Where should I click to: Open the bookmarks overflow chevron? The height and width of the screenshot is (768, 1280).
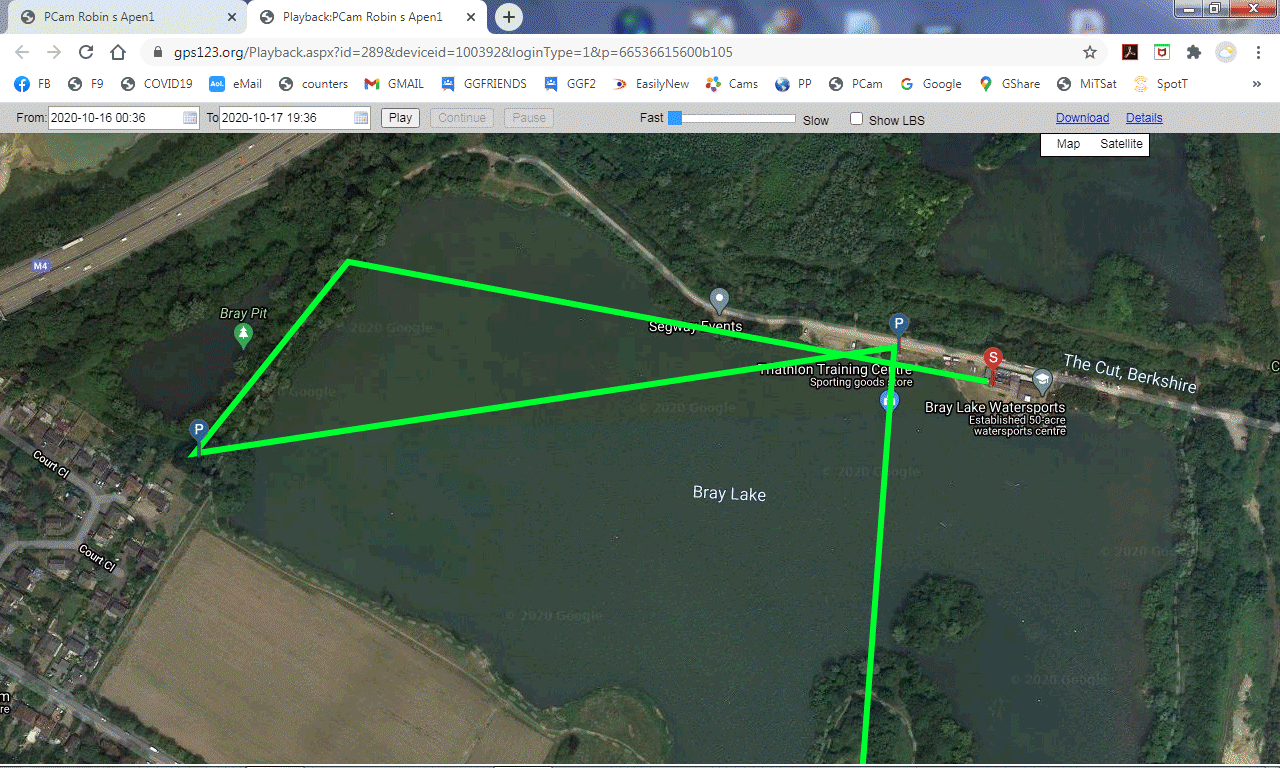1258,84
